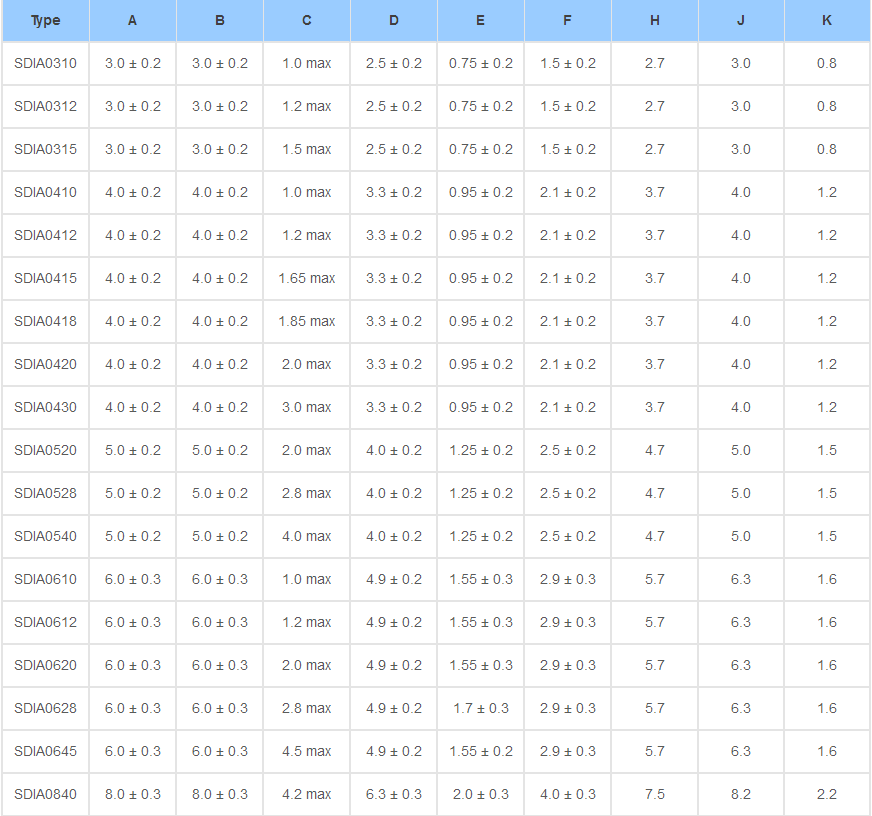Select the SDIA0310 type cell
The height and width of the screenshot is (816, 872).
point(46,63)
